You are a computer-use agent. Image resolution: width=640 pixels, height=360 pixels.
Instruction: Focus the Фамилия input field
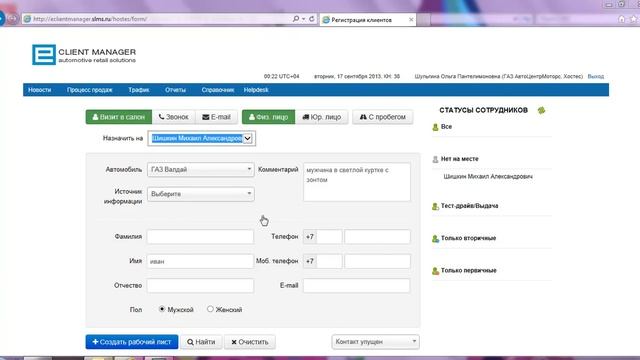[x=200, y=237]
